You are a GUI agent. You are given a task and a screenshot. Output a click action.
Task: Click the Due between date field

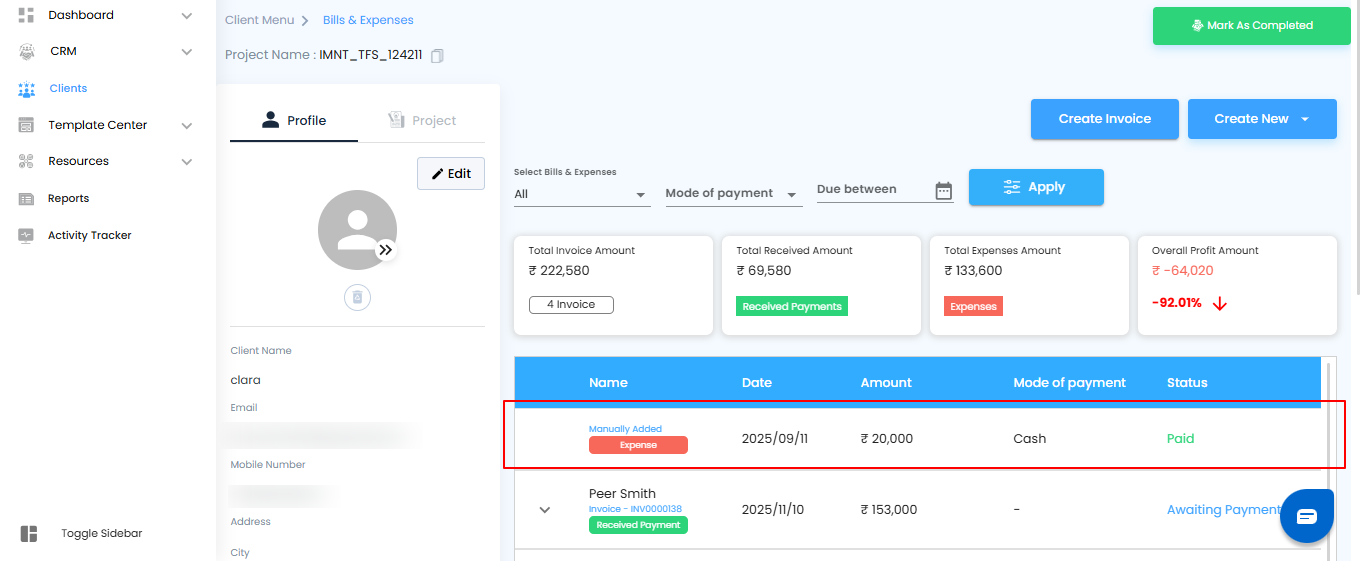(872, 189)
